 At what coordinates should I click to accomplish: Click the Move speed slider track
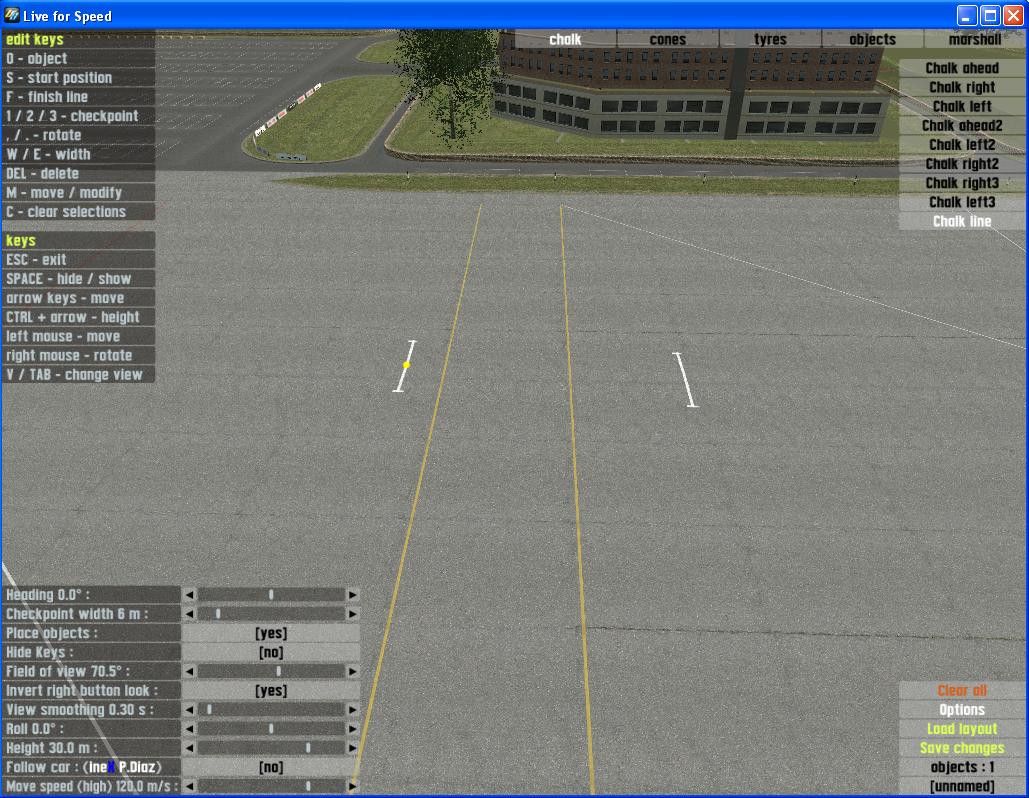pyautogui.click(x=271, y=786)
